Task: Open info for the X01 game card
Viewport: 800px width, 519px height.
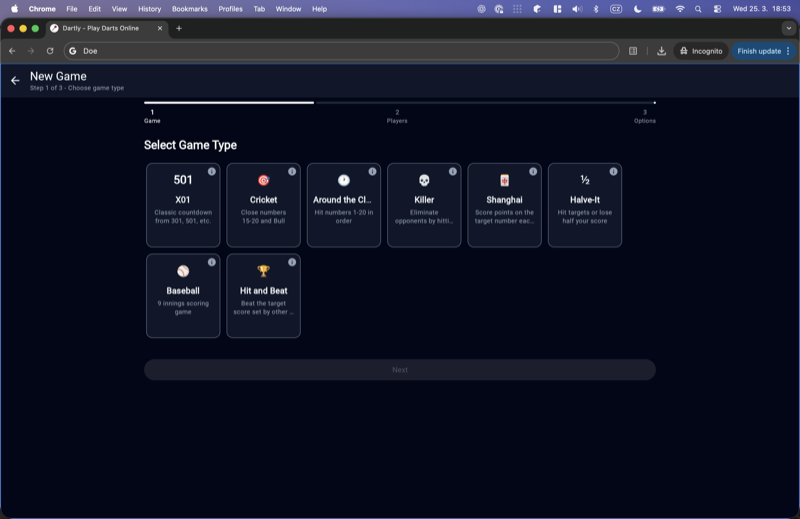Action: (211, 171)
